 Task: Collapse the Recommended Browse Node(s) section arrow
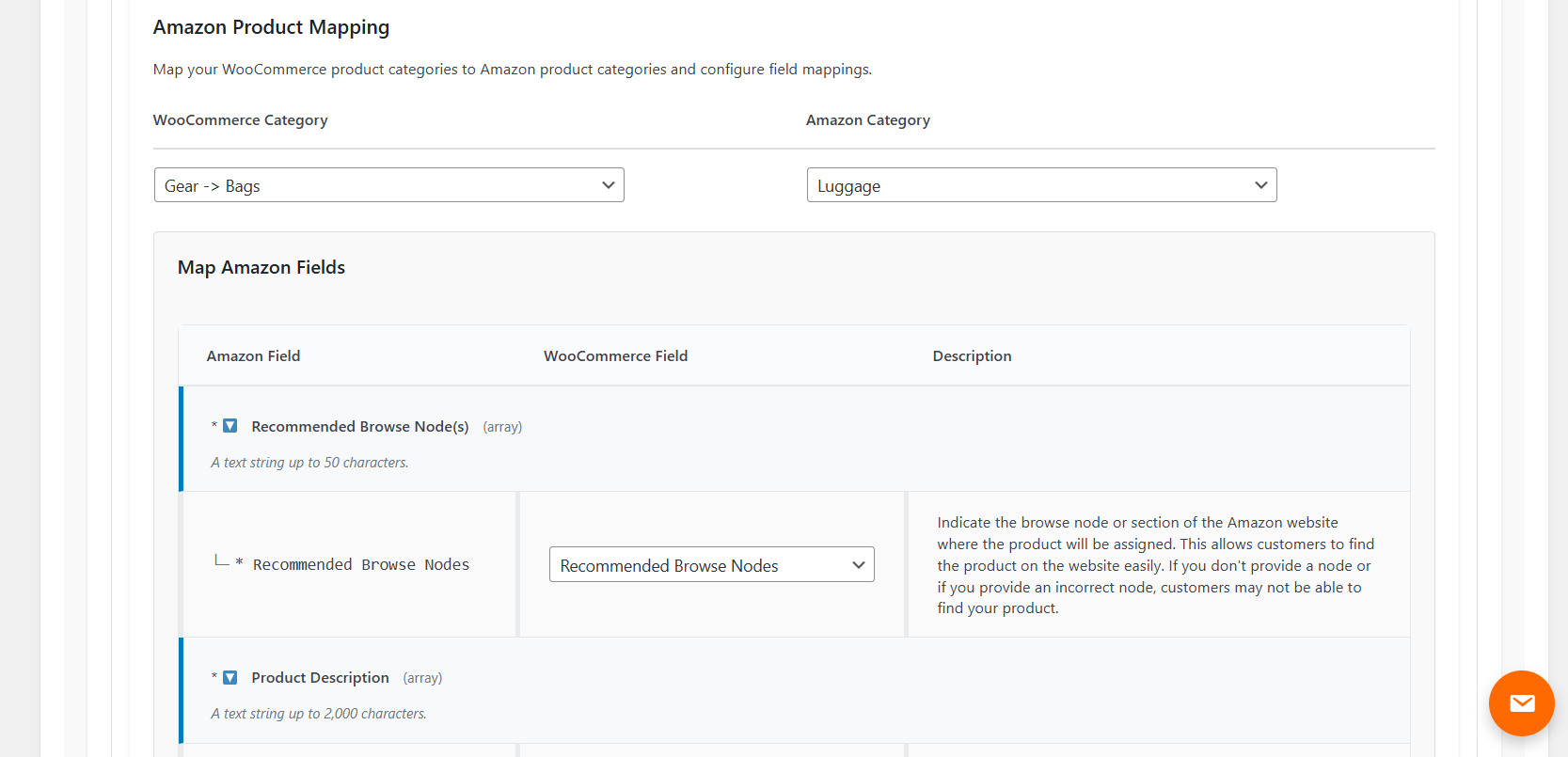pyautogui.click(x=230, y=426)
